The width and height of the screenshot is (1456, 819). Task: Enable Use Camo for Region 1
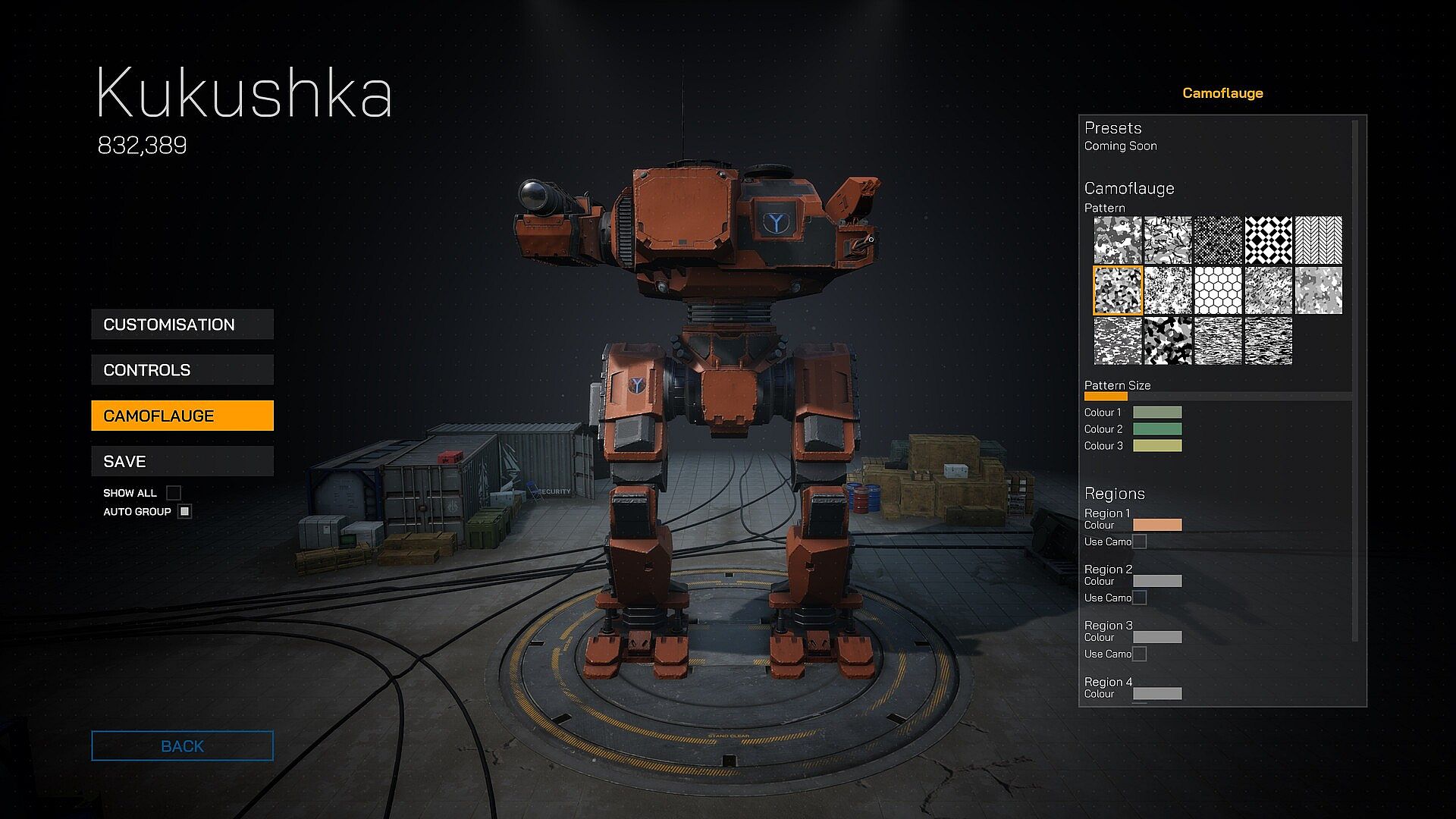[x=1139, y=541]
